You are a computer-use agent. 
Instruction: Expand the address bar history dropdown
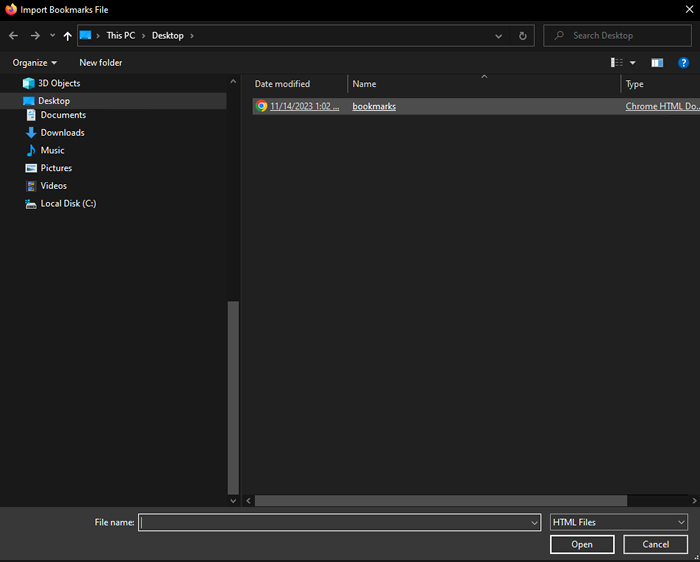[x=499, y=36]
